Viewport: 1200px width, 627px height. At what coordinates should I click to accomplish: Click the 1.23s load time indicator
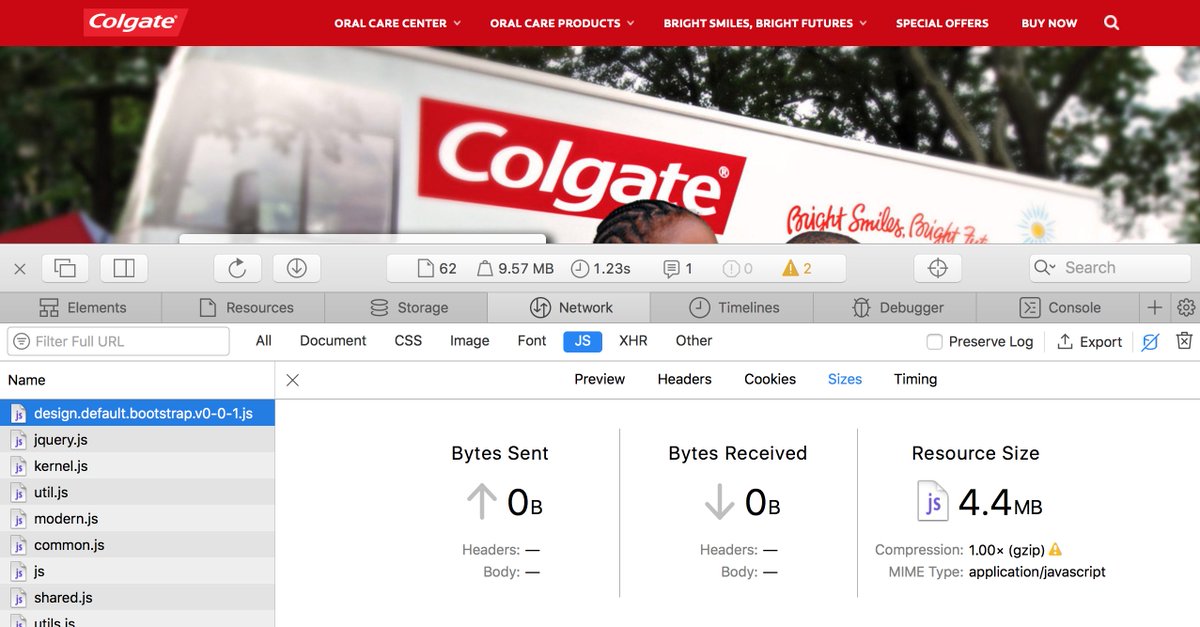[601, 268]
